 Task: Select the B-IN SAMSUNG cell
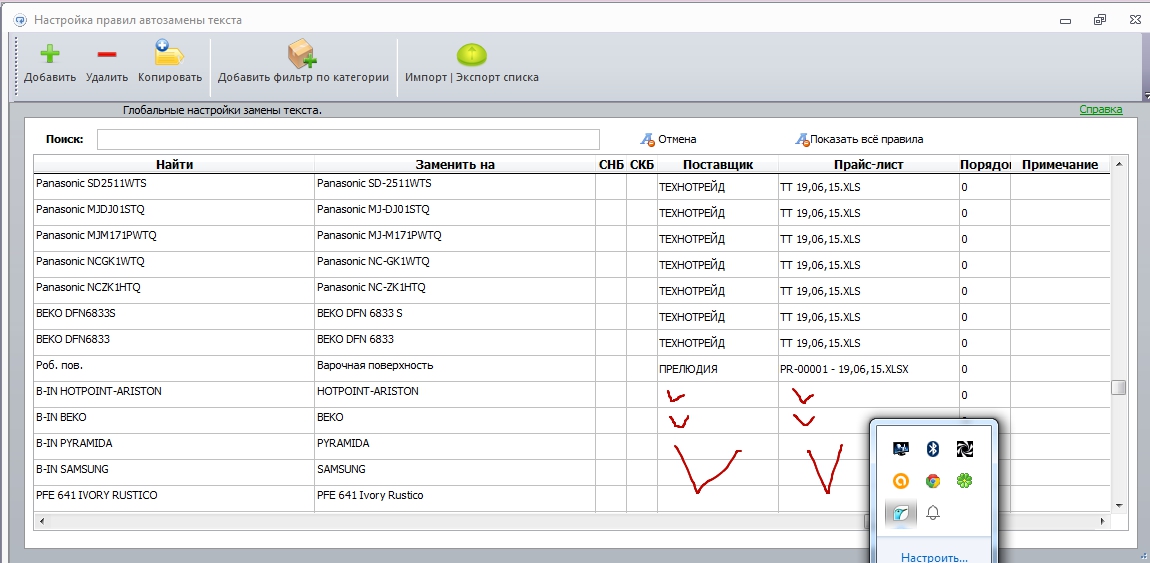pos(175,472)
